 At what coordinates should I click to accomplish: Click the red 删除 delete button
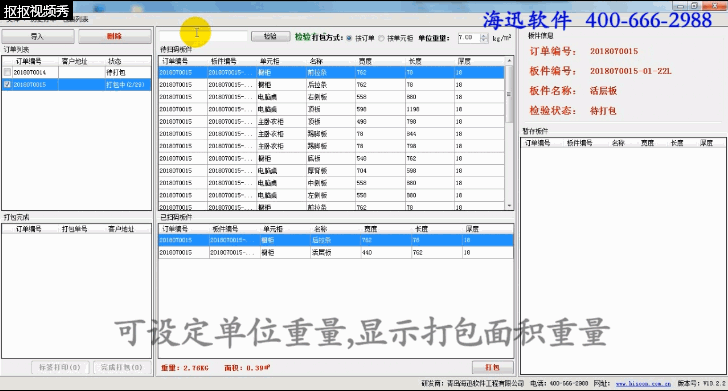point(114,36)
